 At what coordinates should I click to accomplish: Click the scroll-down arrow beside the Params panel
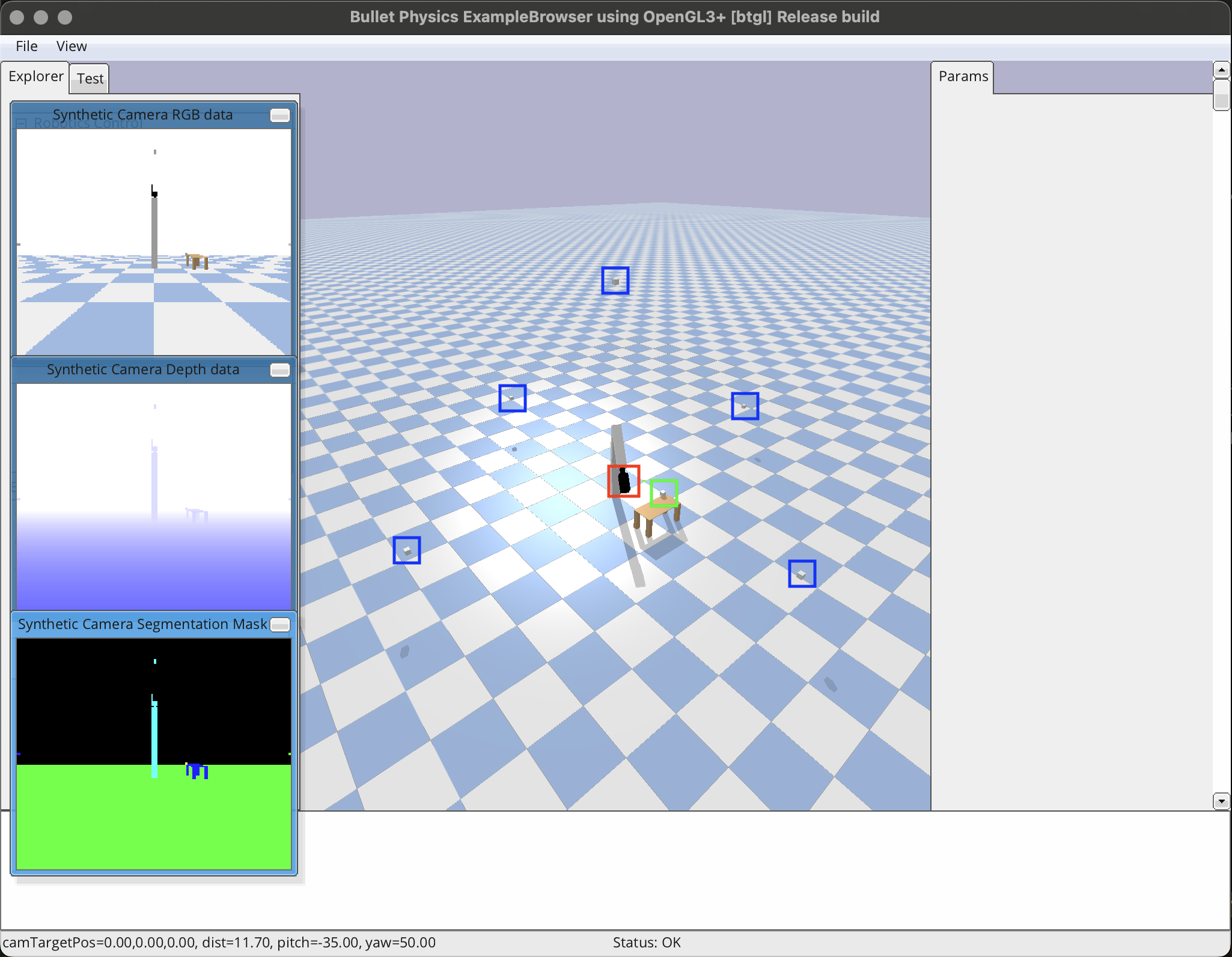pyautogui.click(x=1221, y=801)
